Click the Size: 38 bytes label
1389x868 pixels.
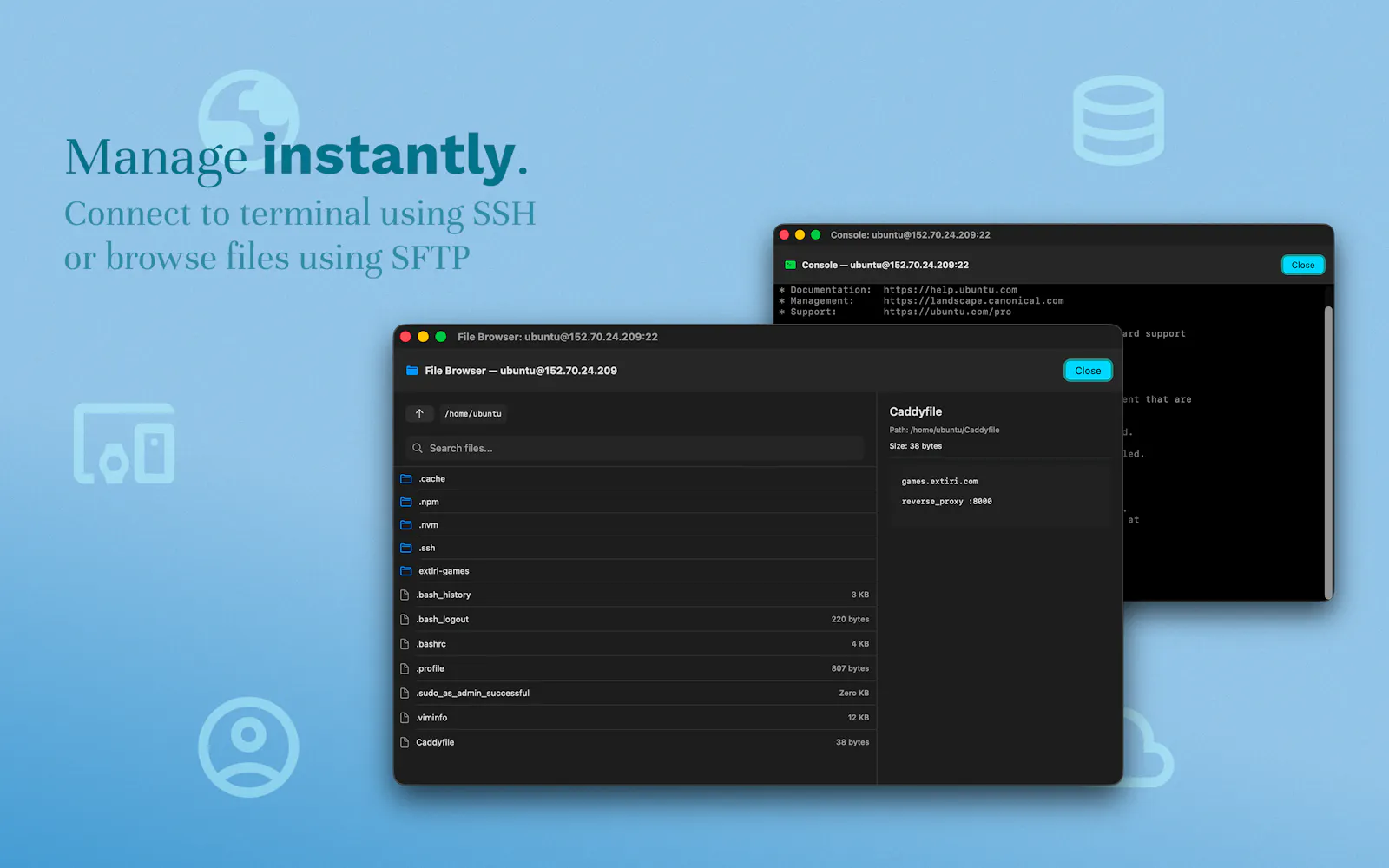pyautogui.click(x=915, y=446)
